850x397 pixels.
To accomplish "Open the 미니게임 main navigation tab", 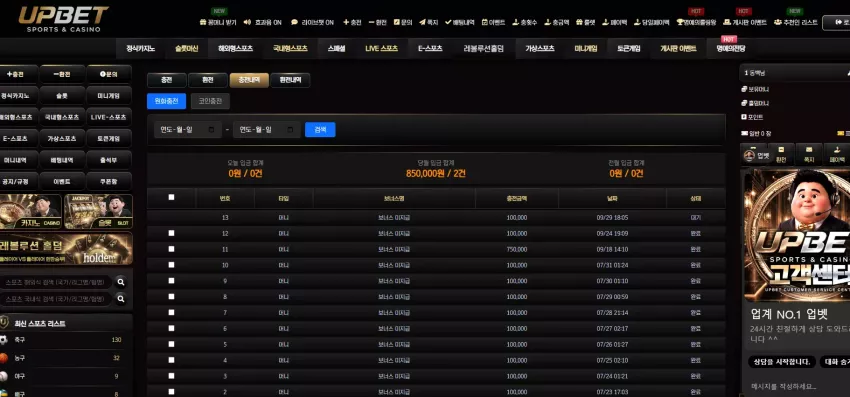I will pos(585,48).
